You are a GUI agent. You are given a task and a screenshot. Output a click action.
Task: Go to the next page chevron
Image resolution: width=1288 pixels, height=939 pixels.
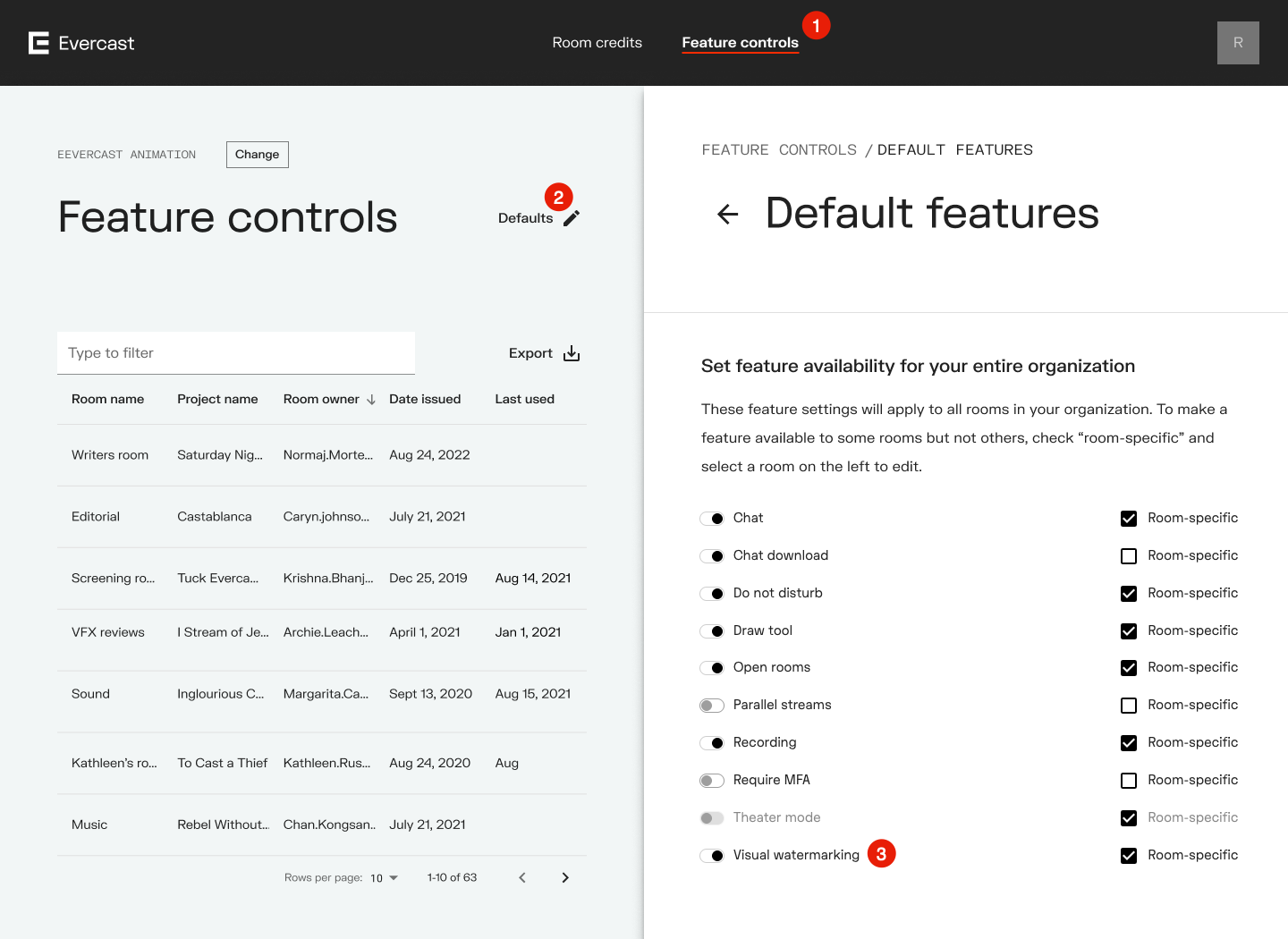coord(565,877)
